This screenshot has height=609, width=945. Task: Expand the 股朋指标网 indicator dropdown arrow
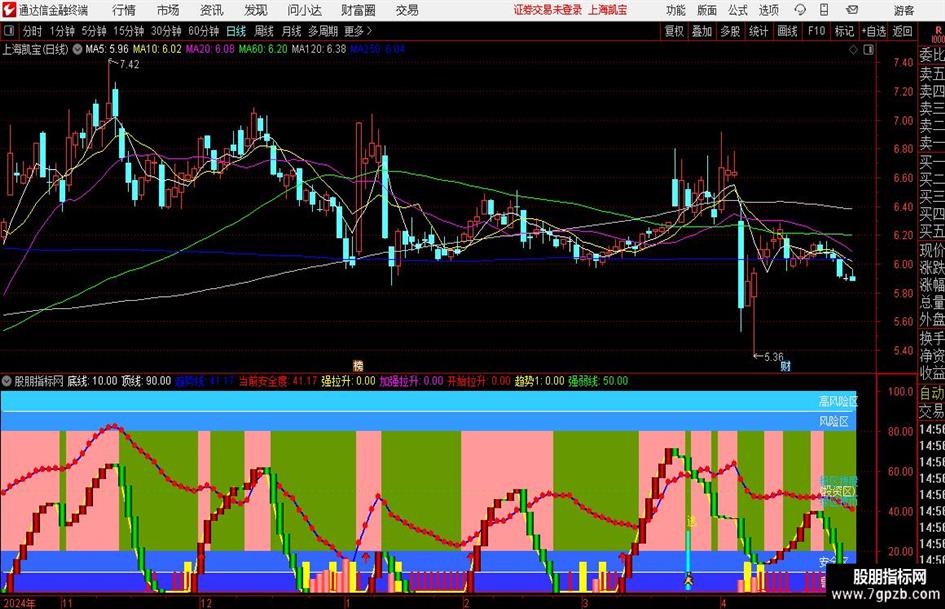coord(7,381)
